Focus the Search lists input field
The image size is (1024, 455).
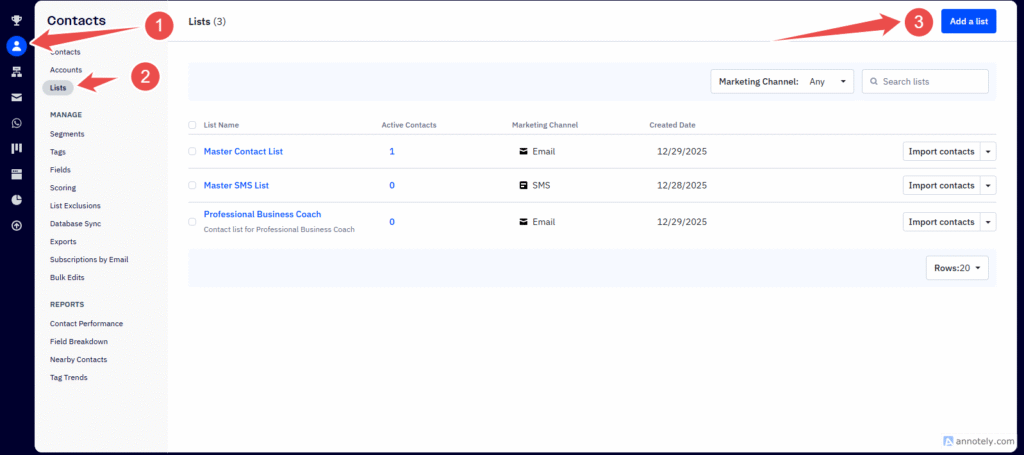(931, 82)
